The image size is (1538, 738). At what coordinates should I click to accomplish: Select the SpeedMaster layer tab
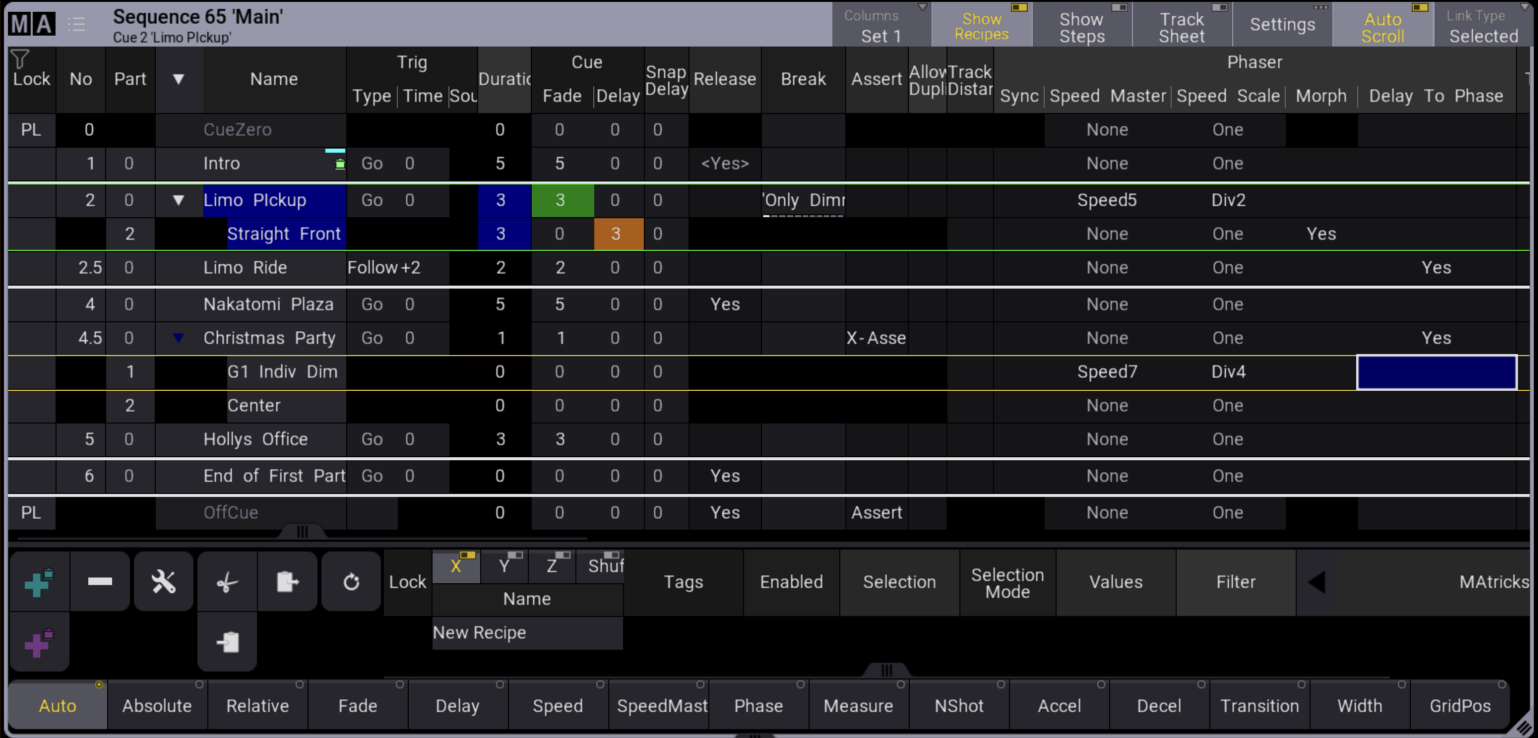(x=658, y=705)
